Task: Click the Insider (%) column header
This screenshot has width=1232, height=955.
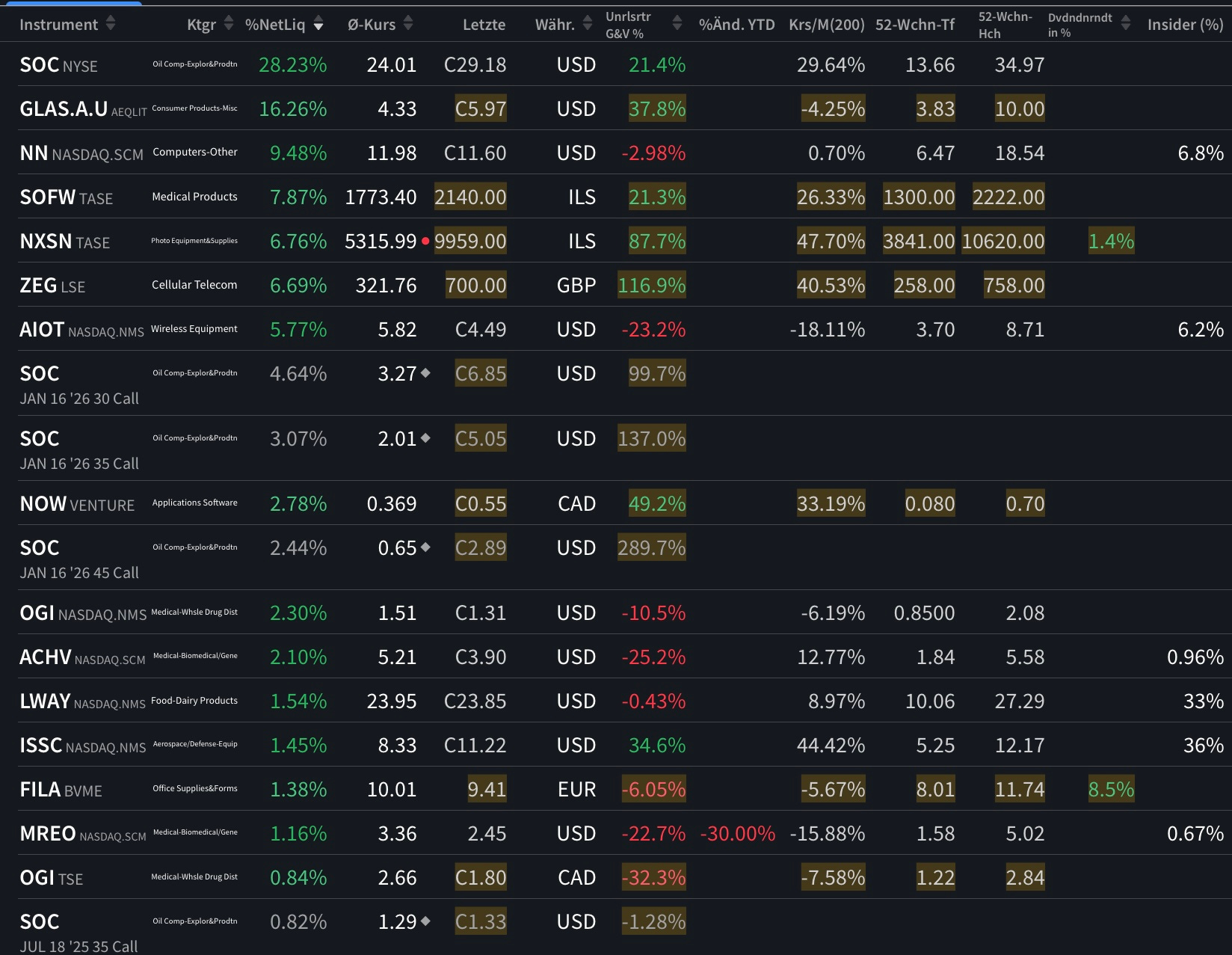Action: 1186,25
